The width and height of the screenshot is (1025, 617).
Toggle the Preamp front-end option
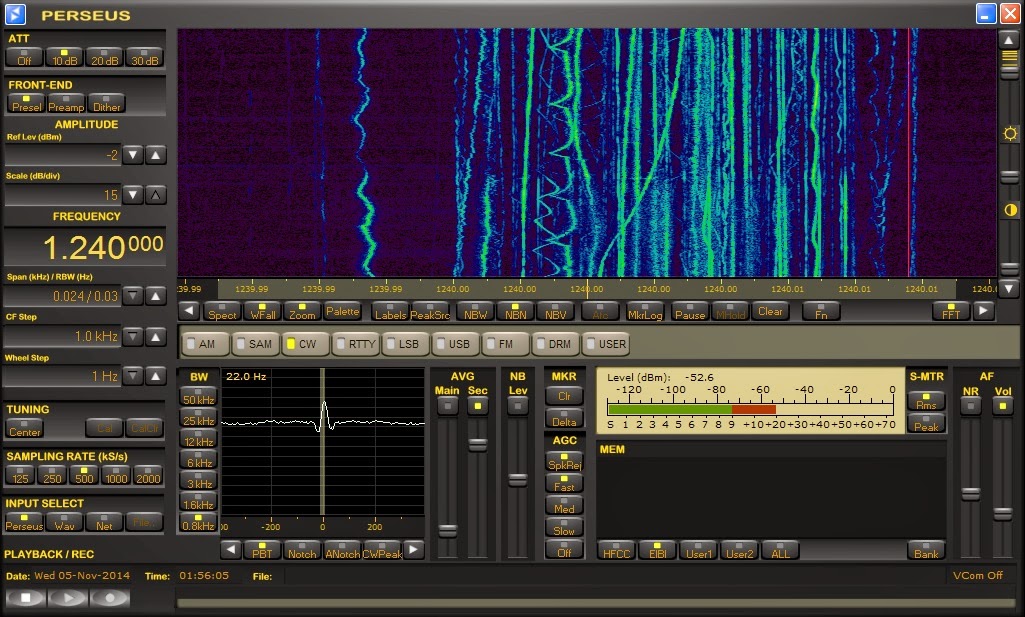click(x=66, y=104)
